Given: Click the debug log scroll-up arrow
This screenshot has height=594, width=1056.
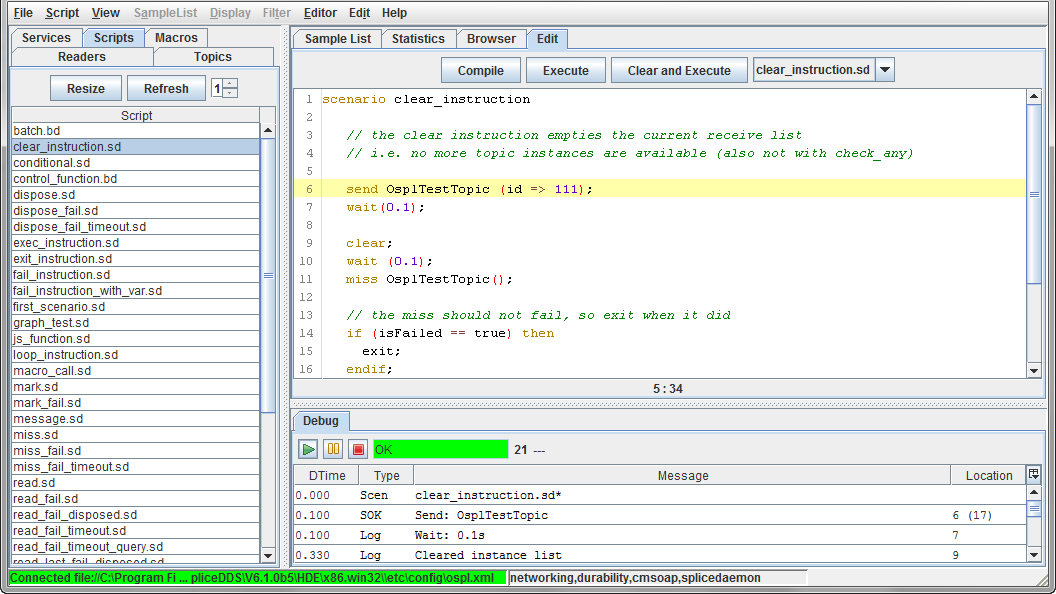Looking at the screenshot, I should (x=1034, y=492).
